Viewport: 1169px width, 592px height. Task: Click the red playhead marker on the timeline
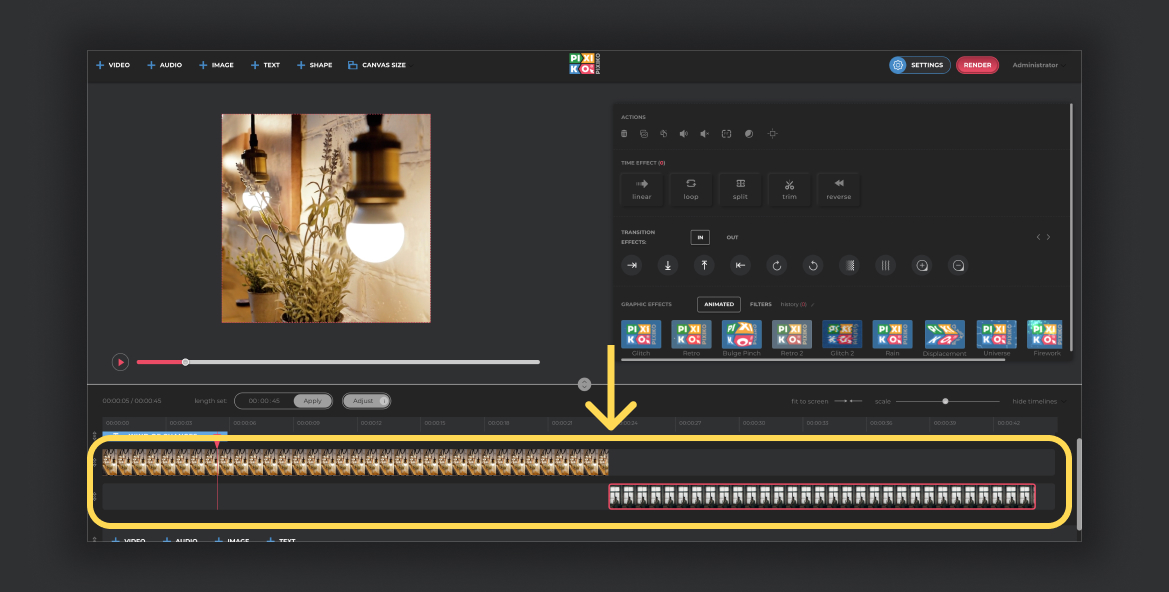[217, 444]
